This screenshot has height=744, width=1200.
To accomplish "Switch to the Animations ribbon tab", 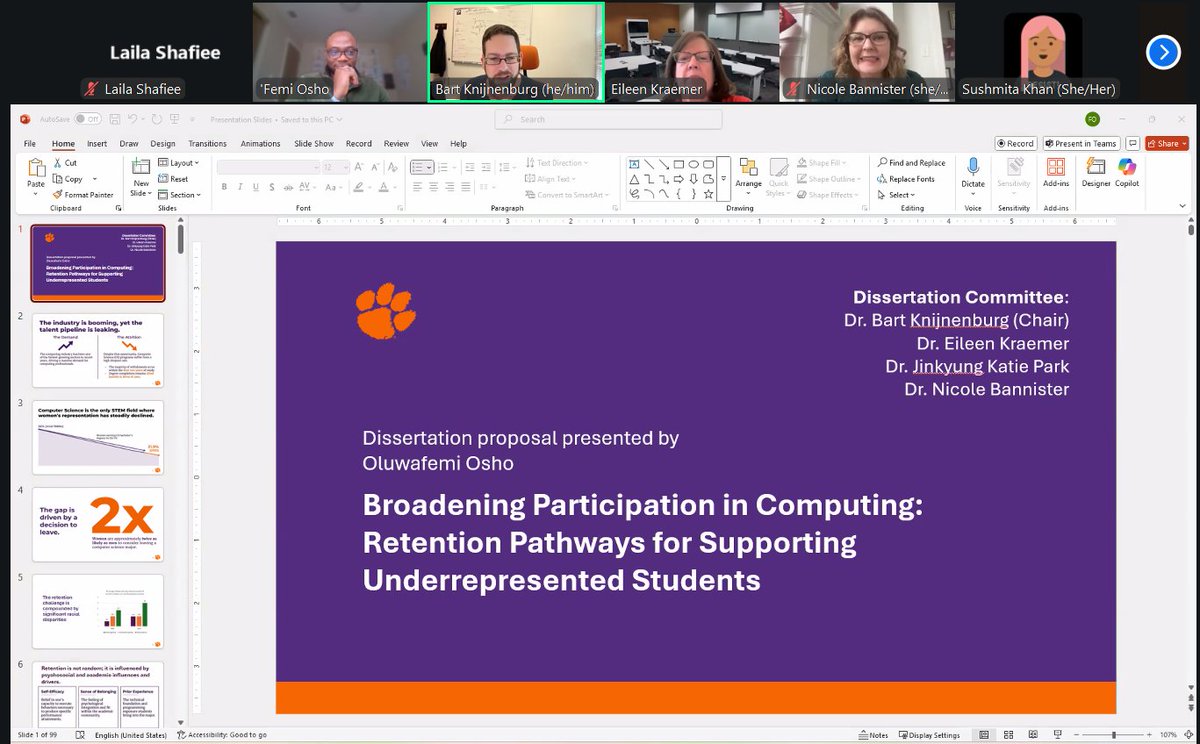I will pyautogui.click(x=260, y=144).
